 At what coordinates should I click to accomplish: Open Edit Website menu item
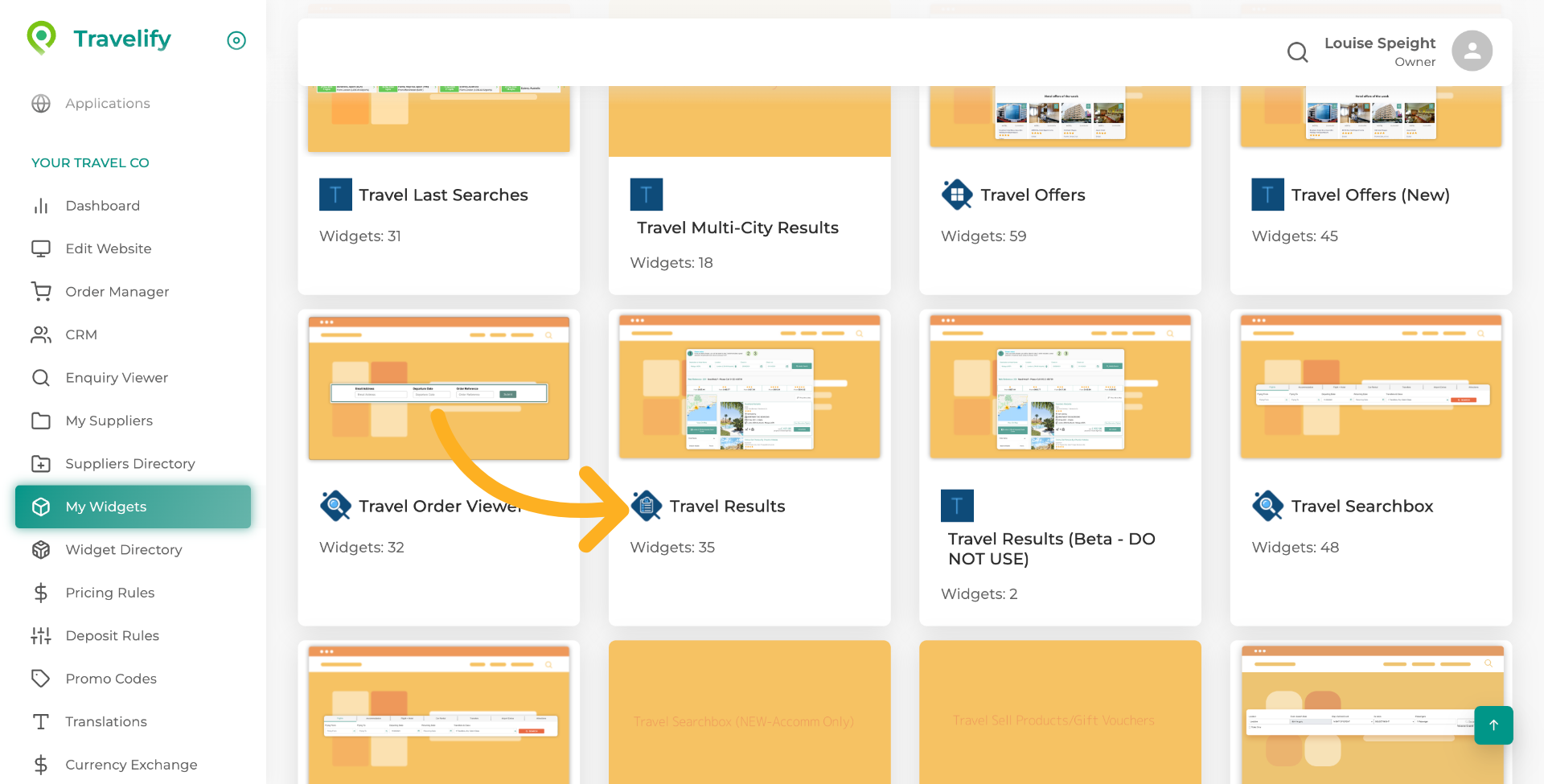click(109, 248)
